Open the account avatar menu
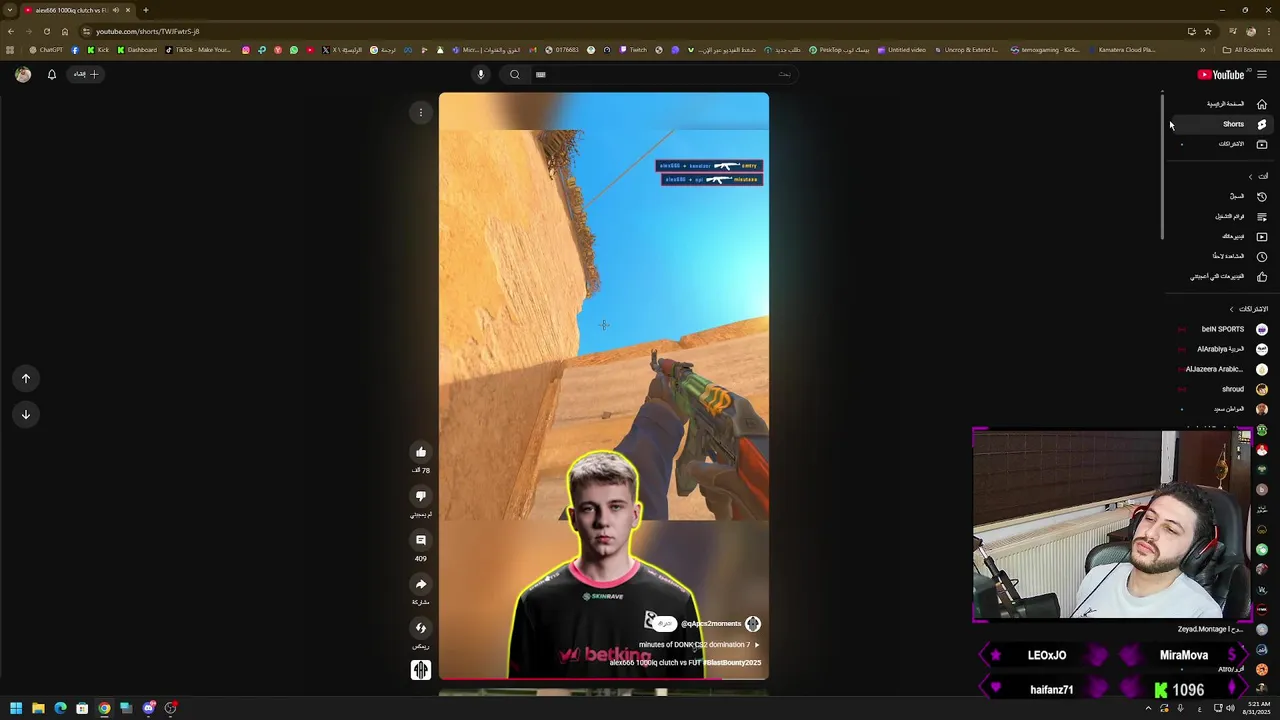 [23, 74]
